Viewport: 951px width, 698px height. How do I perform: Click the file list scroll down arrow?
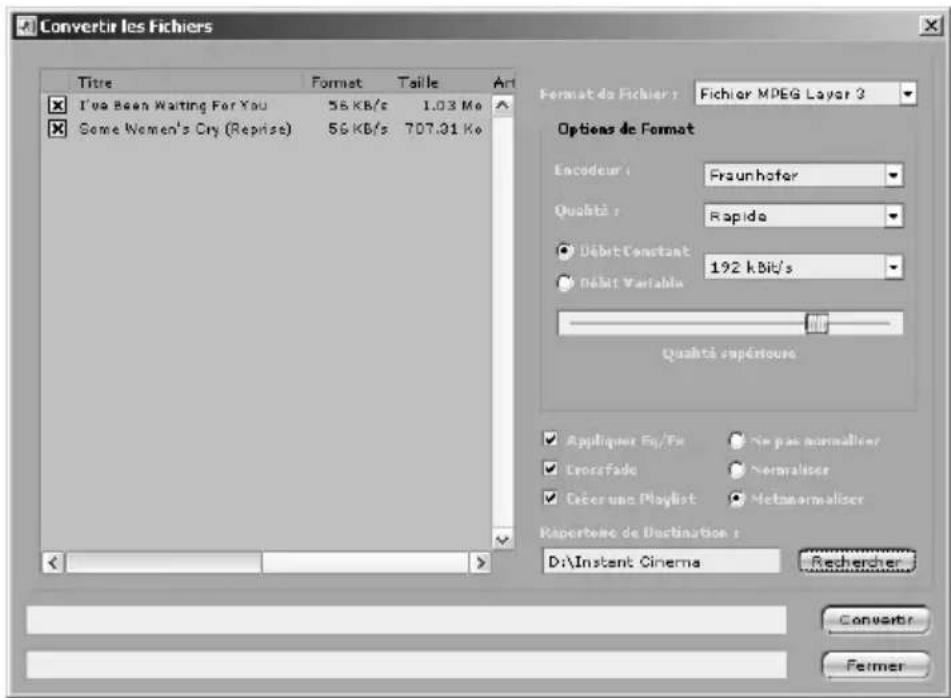502,539
